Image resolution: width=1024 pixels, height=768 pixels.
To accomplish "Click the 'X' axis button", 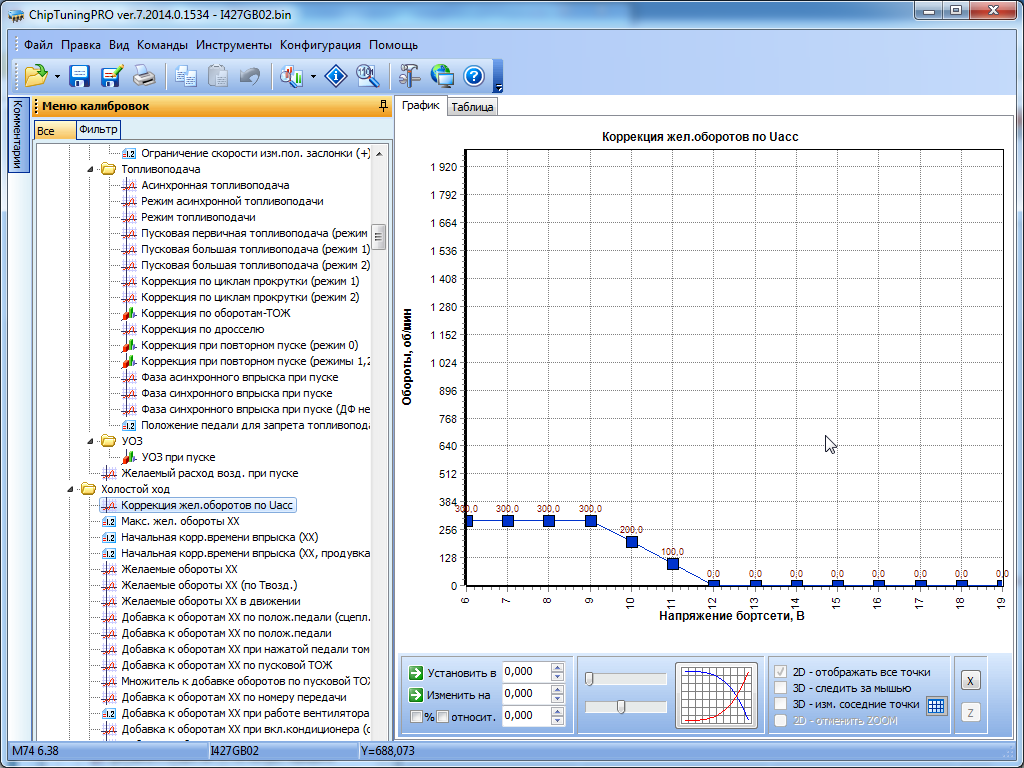I will (969, 680).
